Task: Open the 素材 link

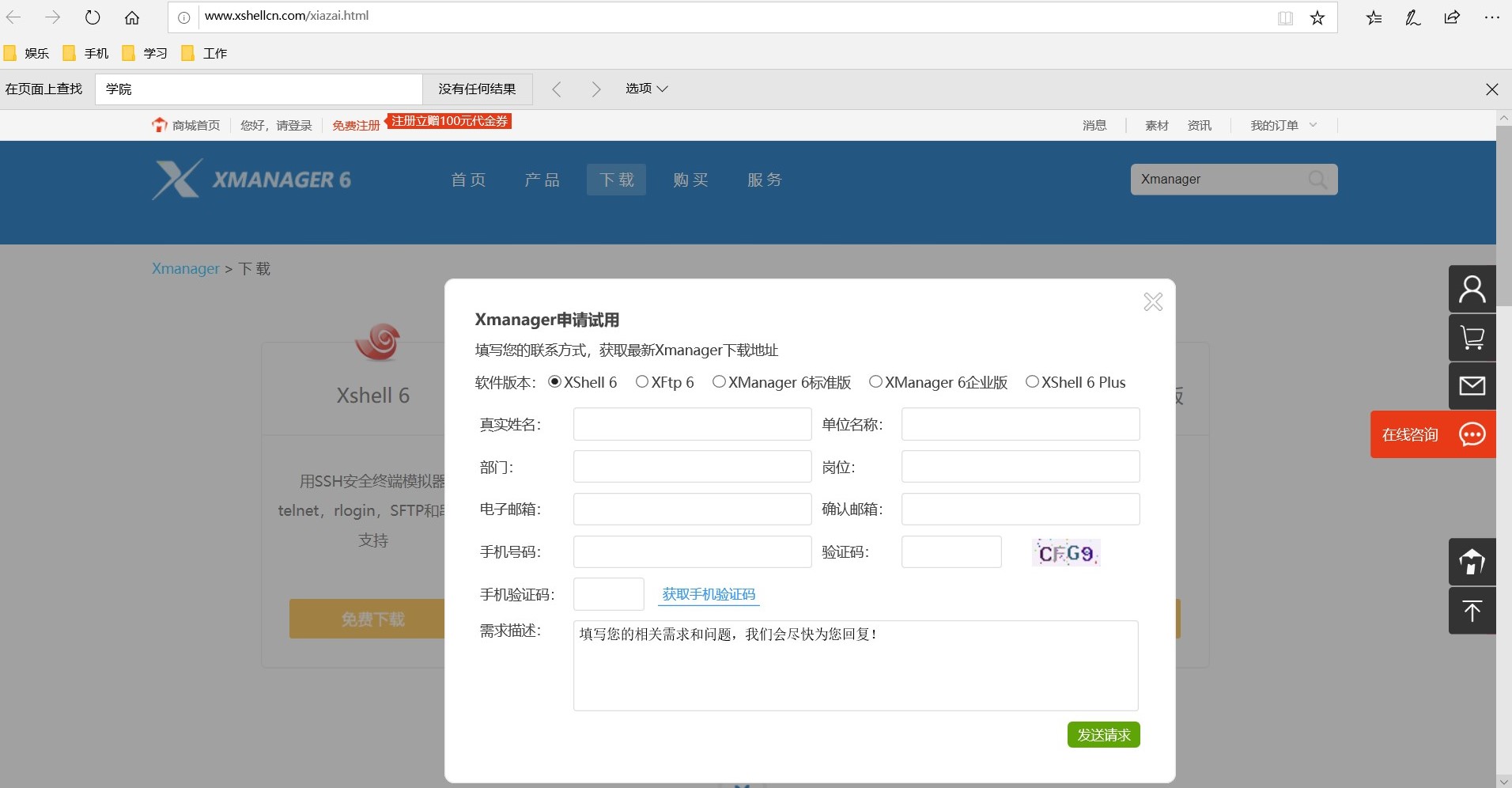Action: (x=1157, y=125)
